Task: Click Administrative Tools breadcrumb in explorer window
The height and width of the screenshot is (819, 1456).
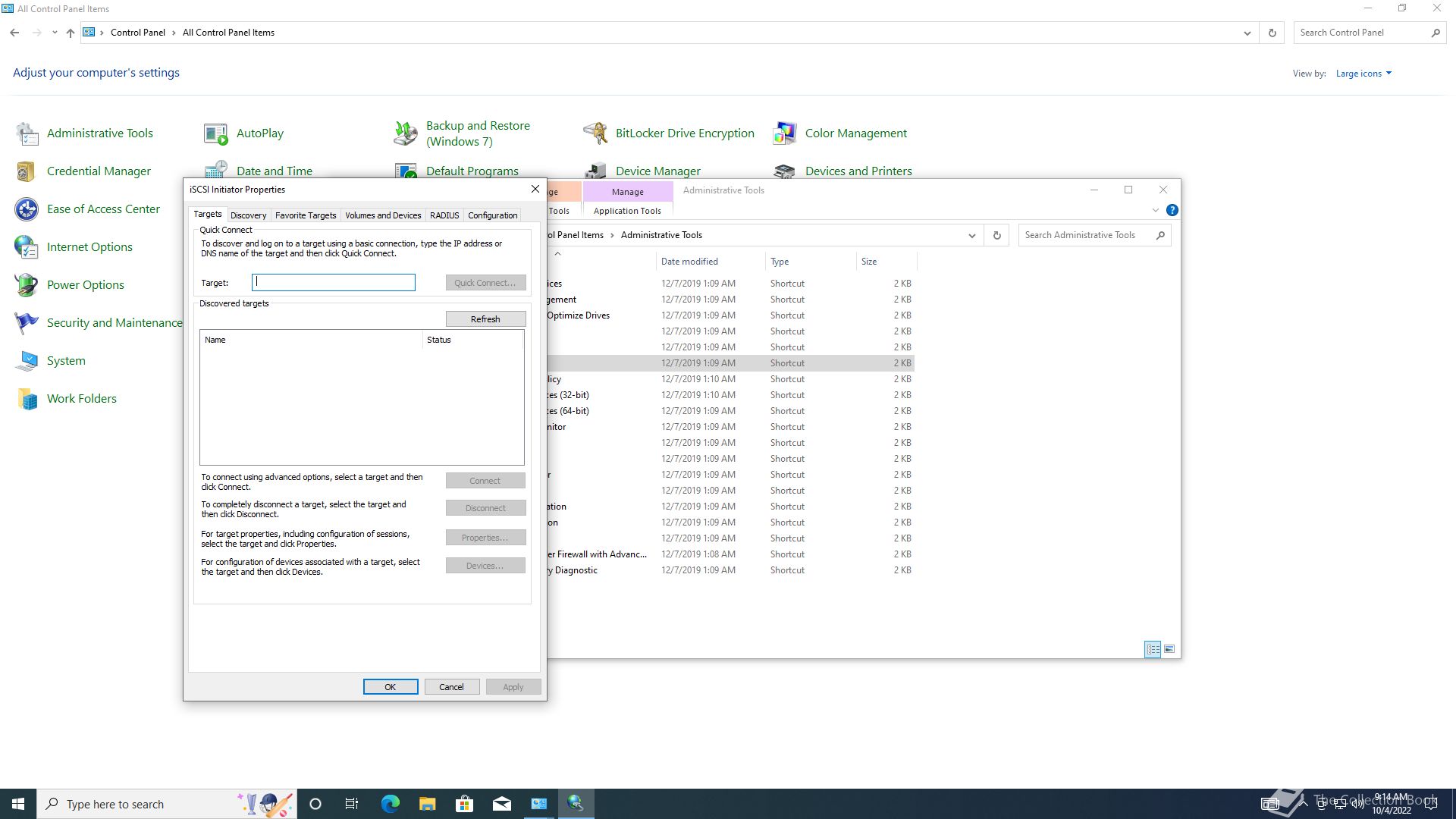Action: [661, 235]
